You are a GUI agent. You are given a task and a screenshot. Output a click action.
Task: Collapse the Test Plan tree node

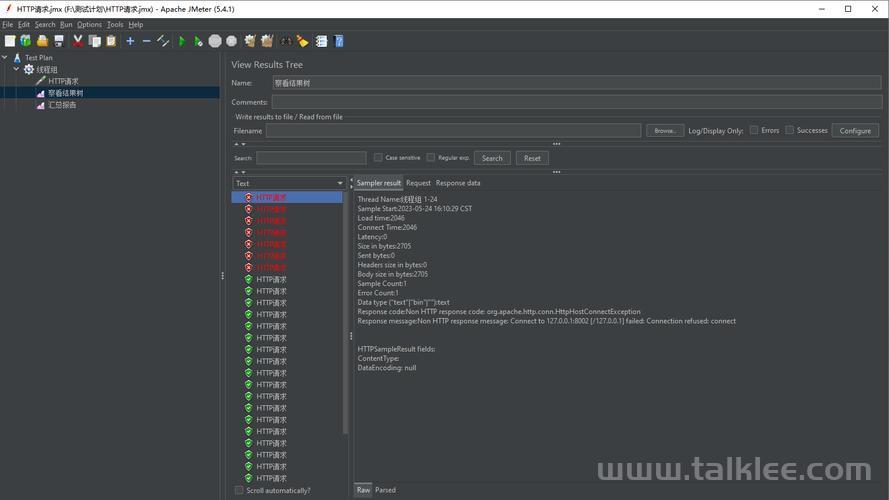click(5, 57)
